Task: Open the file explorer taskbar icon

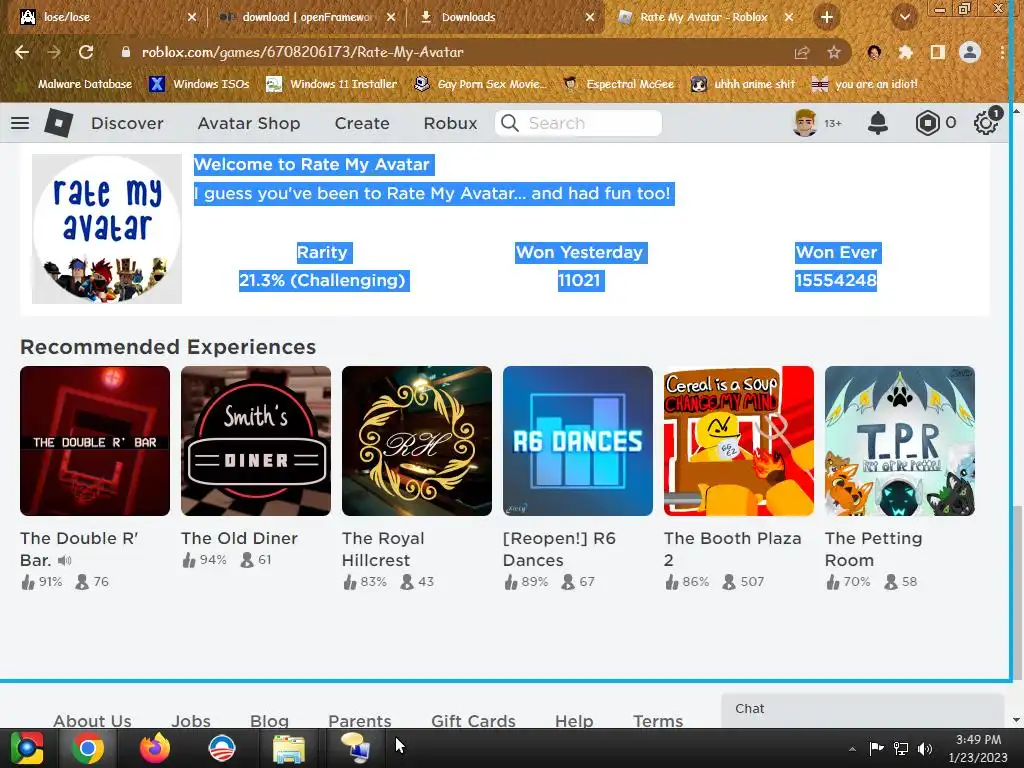Action: [x=288, y=748]
